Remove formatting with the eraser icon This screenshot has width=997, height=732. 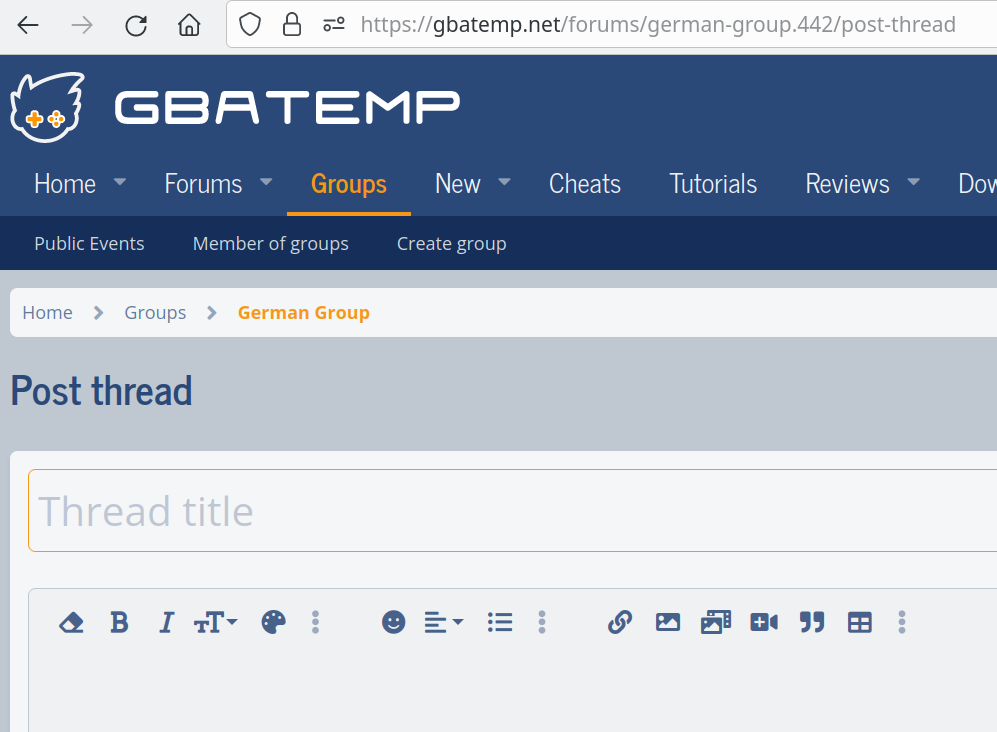coord(71,622)
